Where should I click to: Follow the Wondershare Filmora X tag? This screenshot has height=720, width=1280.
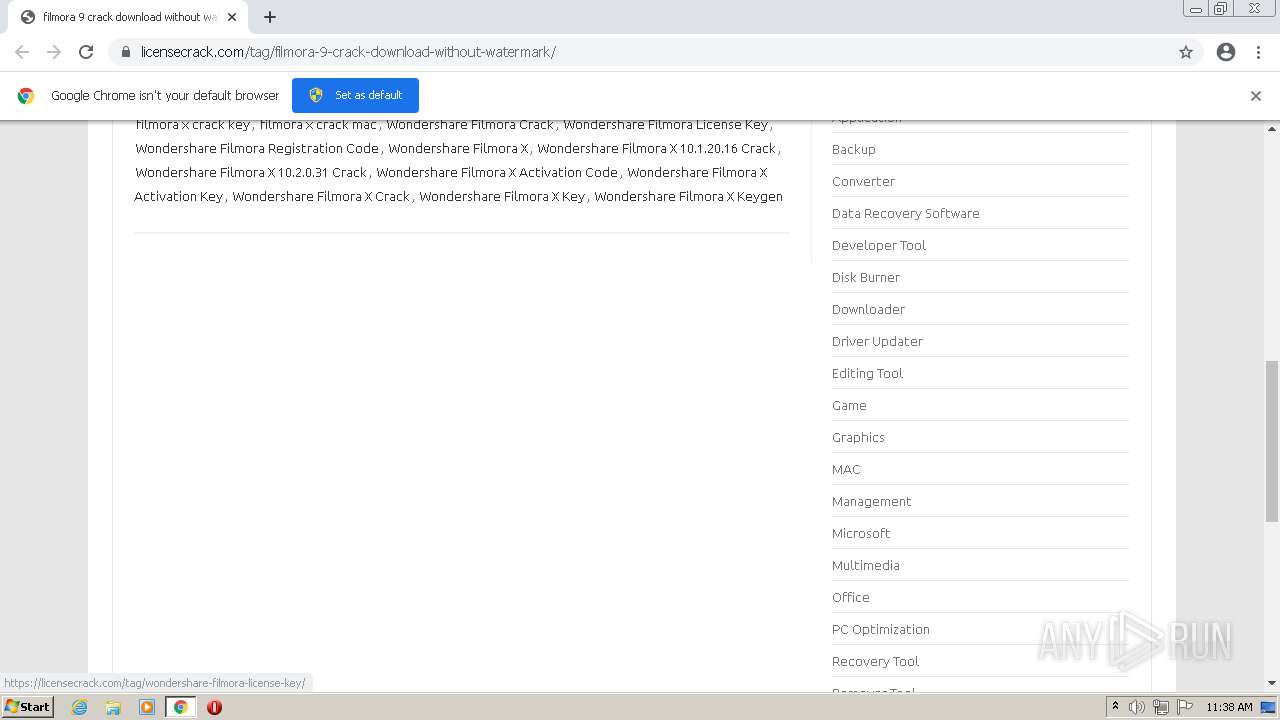(x=458, y=148)
